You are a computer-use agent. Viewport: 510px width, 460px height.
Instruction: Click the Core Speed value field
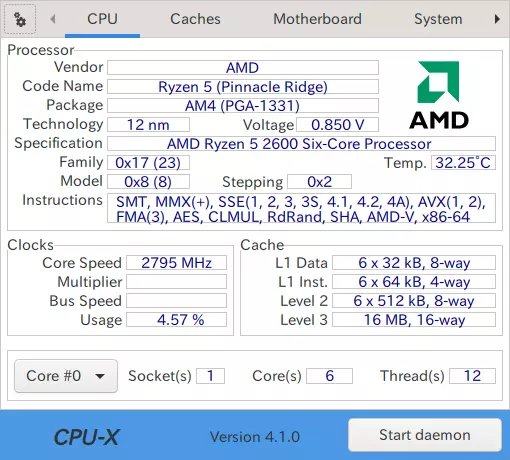click(x=176, y=263)
